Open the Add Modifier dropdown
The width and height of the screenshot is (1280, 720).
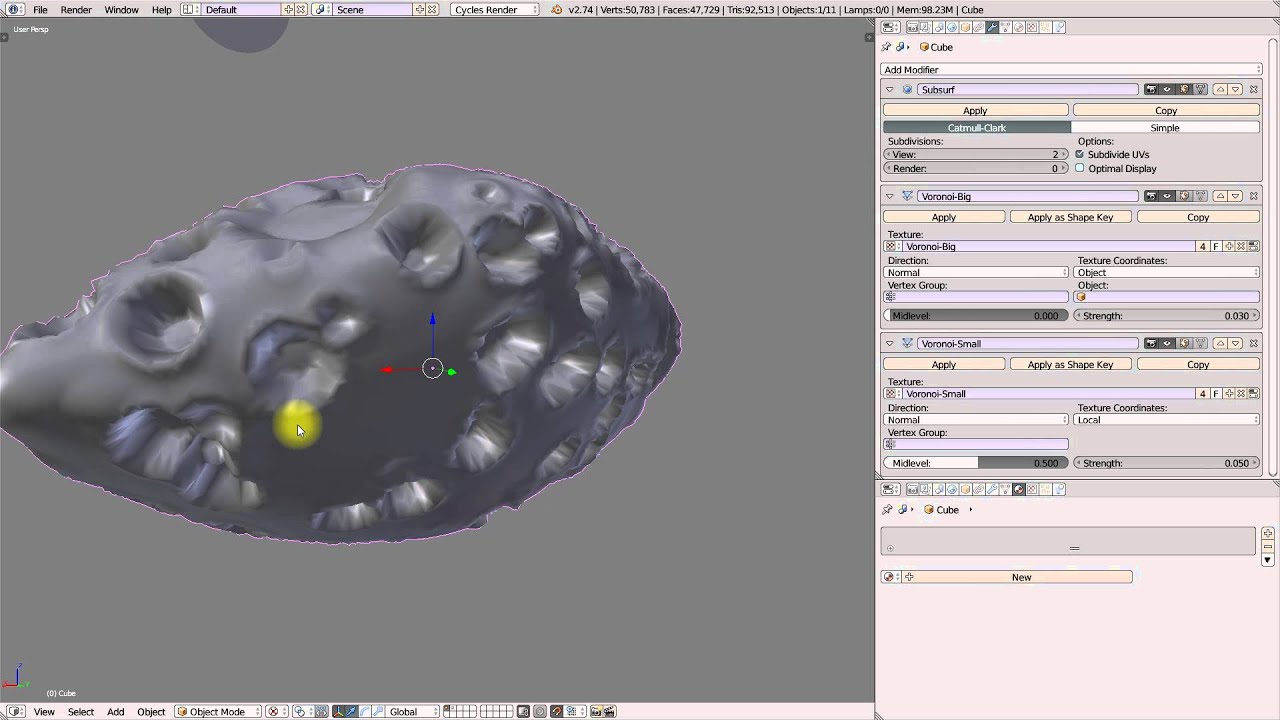(x=1071, y=70)
